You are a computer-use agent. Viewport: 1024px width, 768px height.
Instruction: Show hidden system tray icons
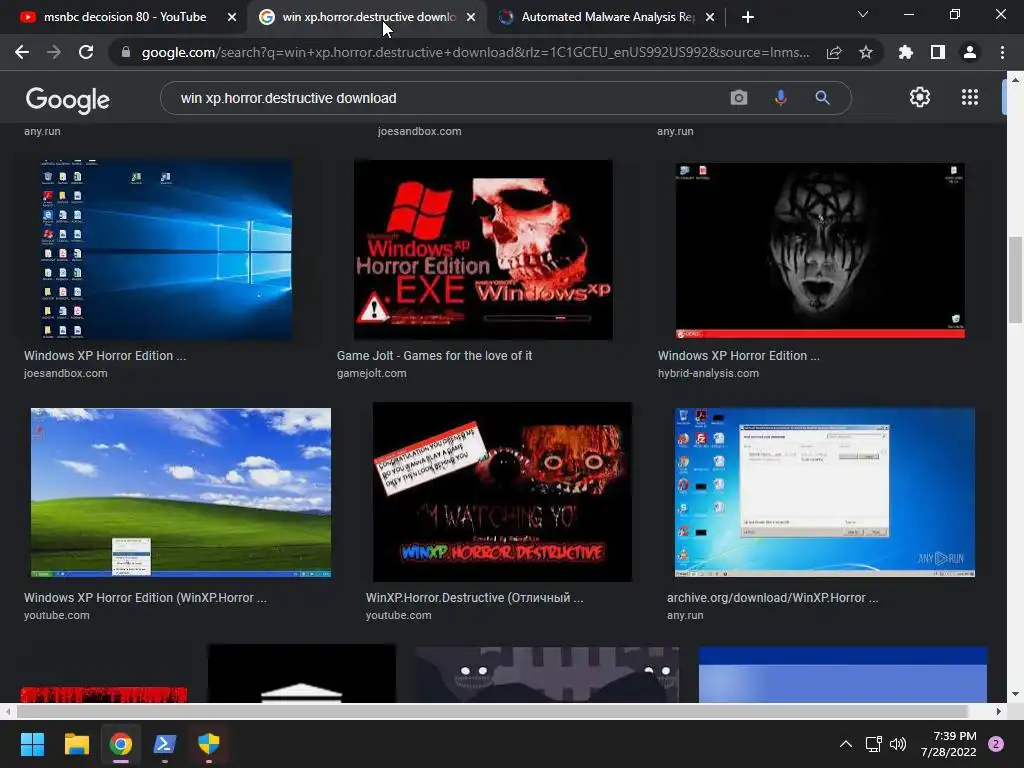coord(846,744)
